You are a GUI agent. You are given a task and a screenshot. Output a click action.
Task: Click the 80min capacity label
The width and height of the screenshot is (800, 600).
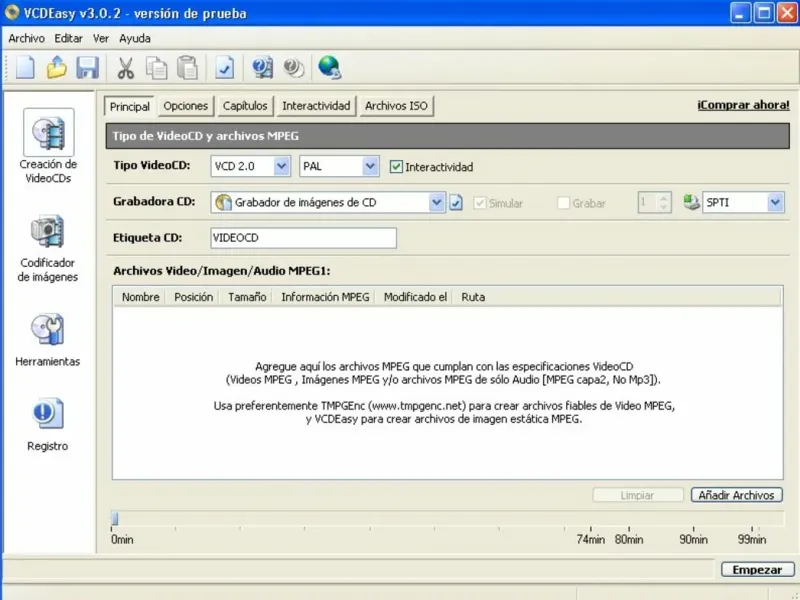tap(629, 539)
